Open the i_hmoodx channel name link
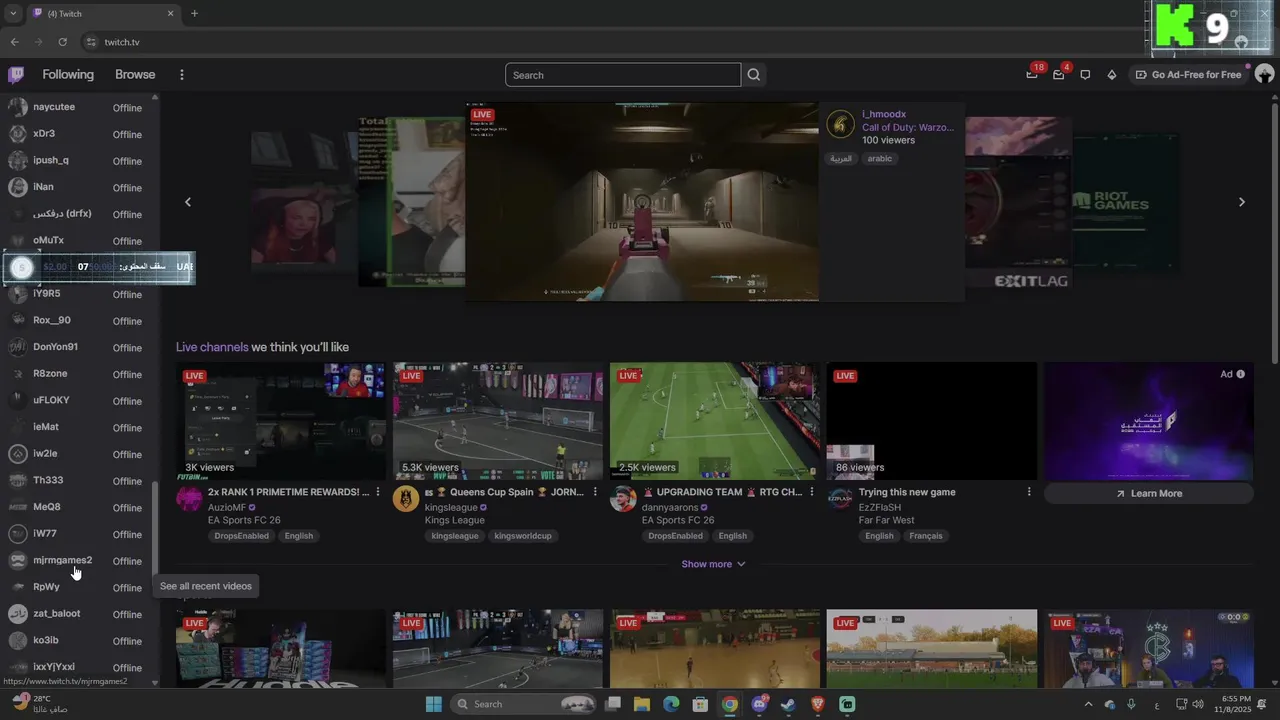This screenshot has width=1280, height=720. click(x=884, y=114)
